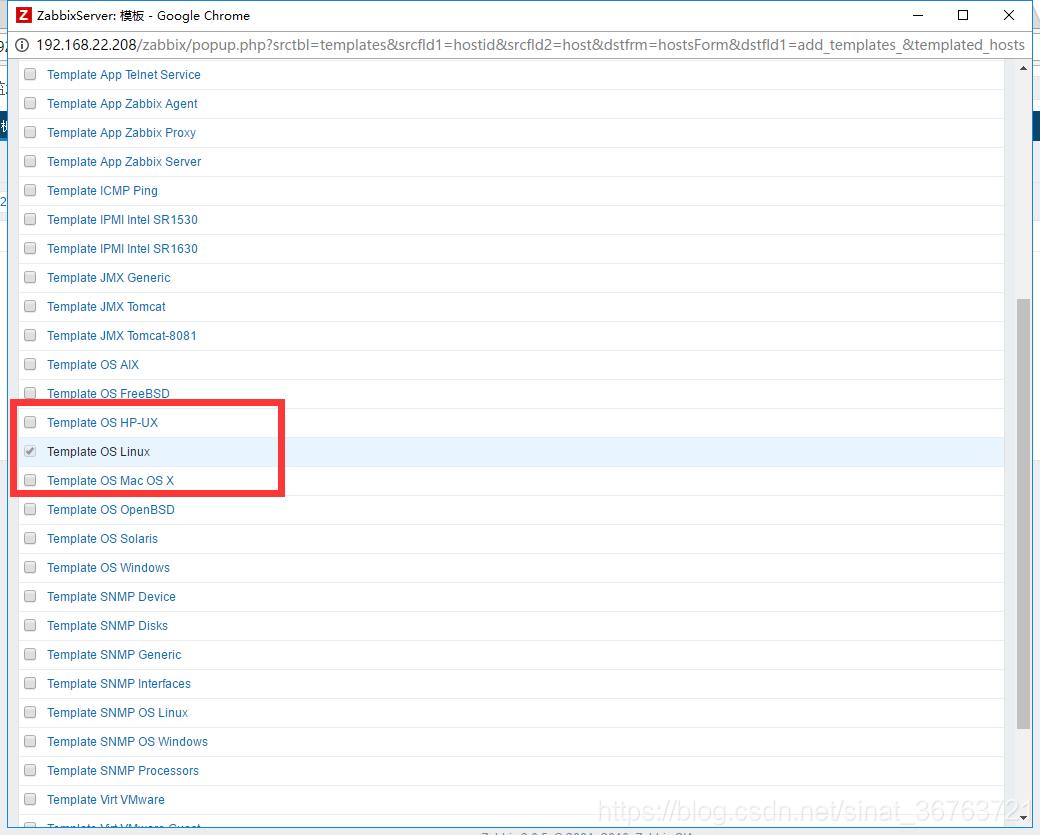This screenshot has height=835, width=1040.
Task: Check the Template OS HP-UX checkbox
Action: 30,422
